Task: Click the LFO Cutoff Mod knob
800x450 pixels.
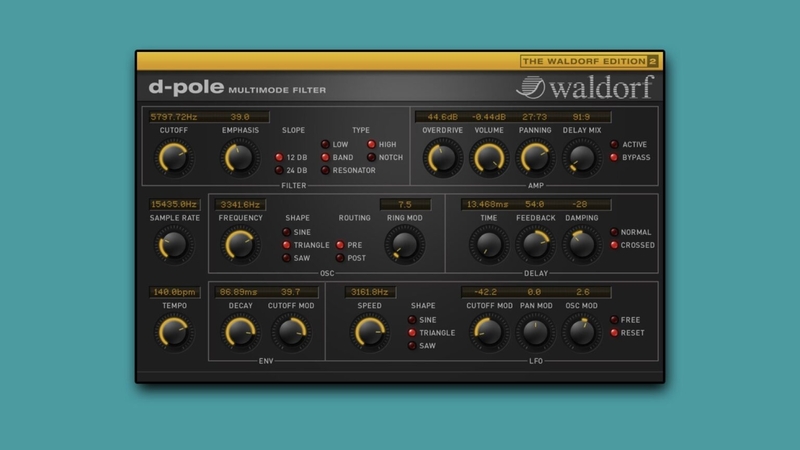Action: (x=488, y=333)
